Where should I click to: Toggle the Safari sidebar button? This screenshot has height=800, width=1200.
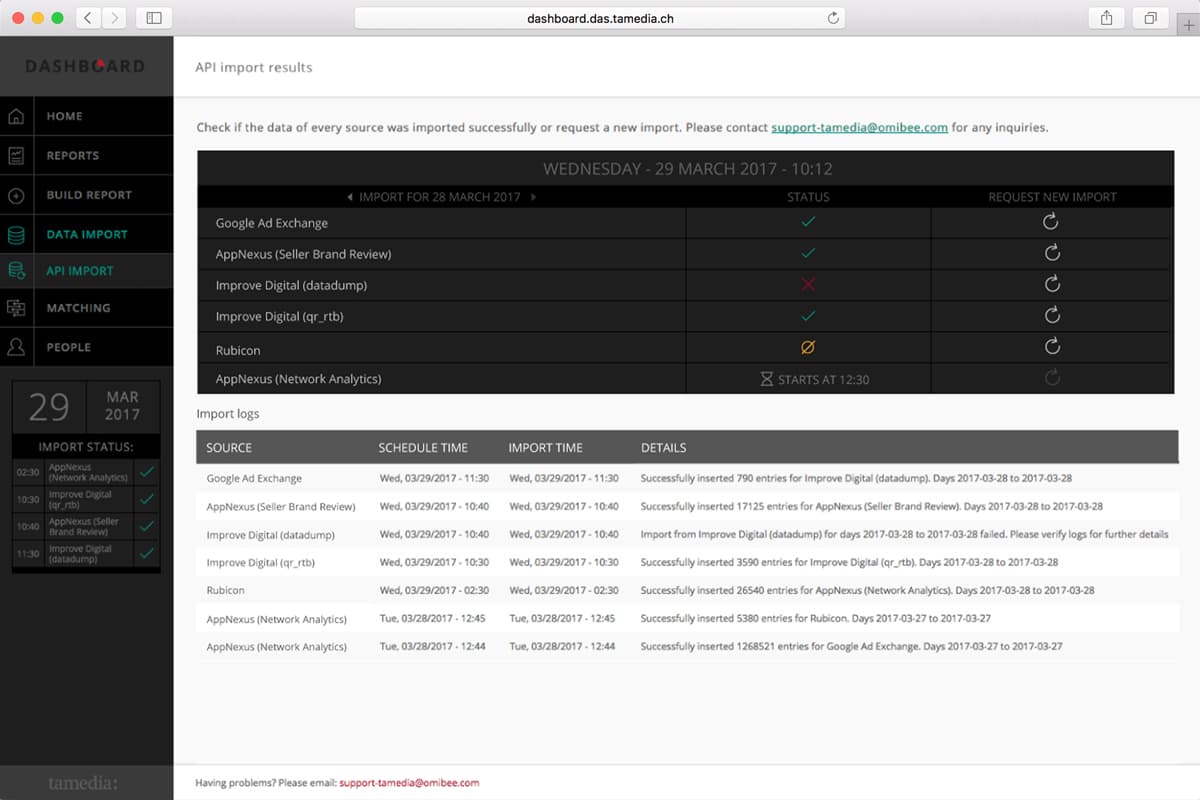click(153, 18)
